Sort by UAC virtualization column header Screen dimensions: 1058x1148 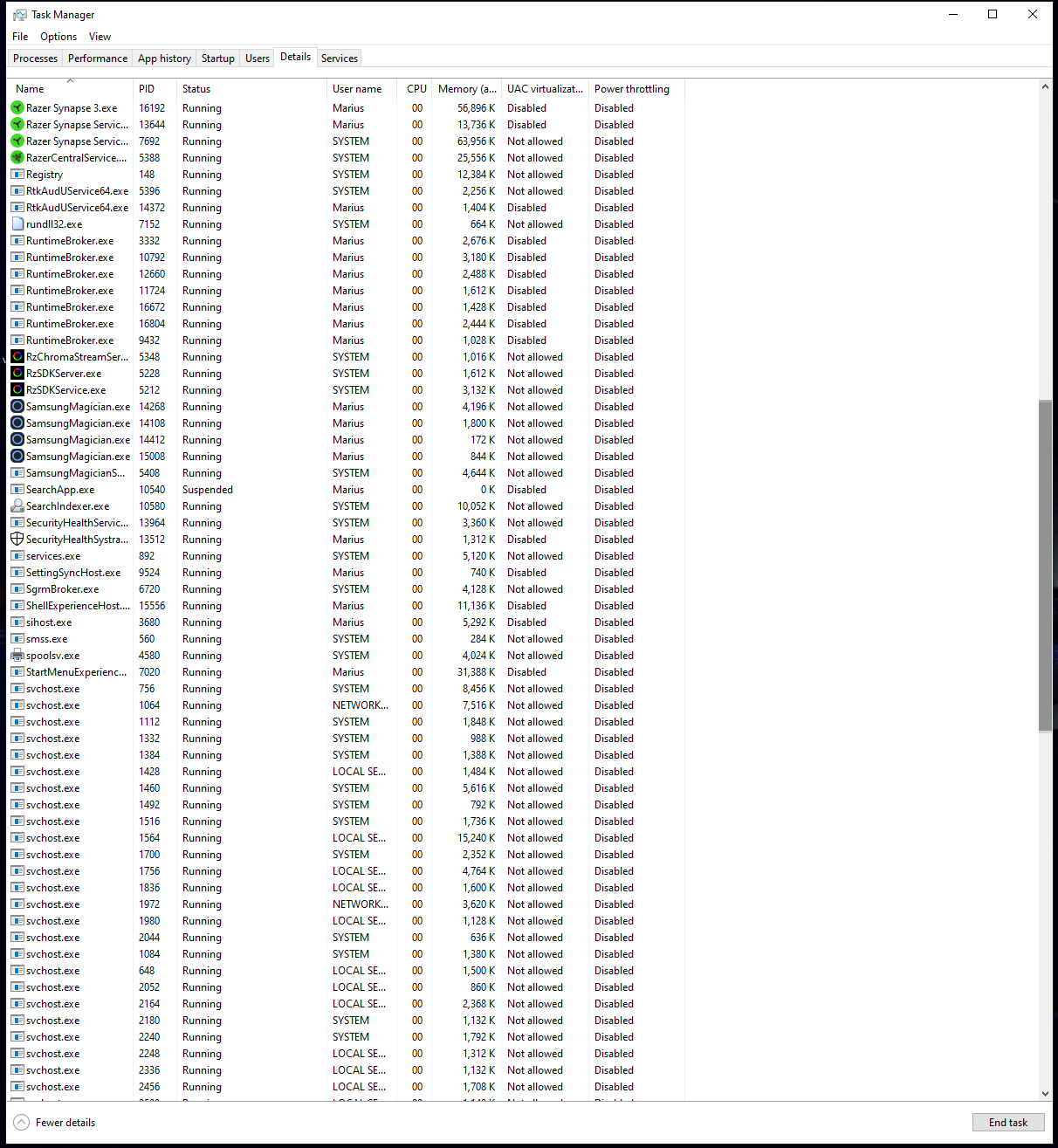coord(546,88)
